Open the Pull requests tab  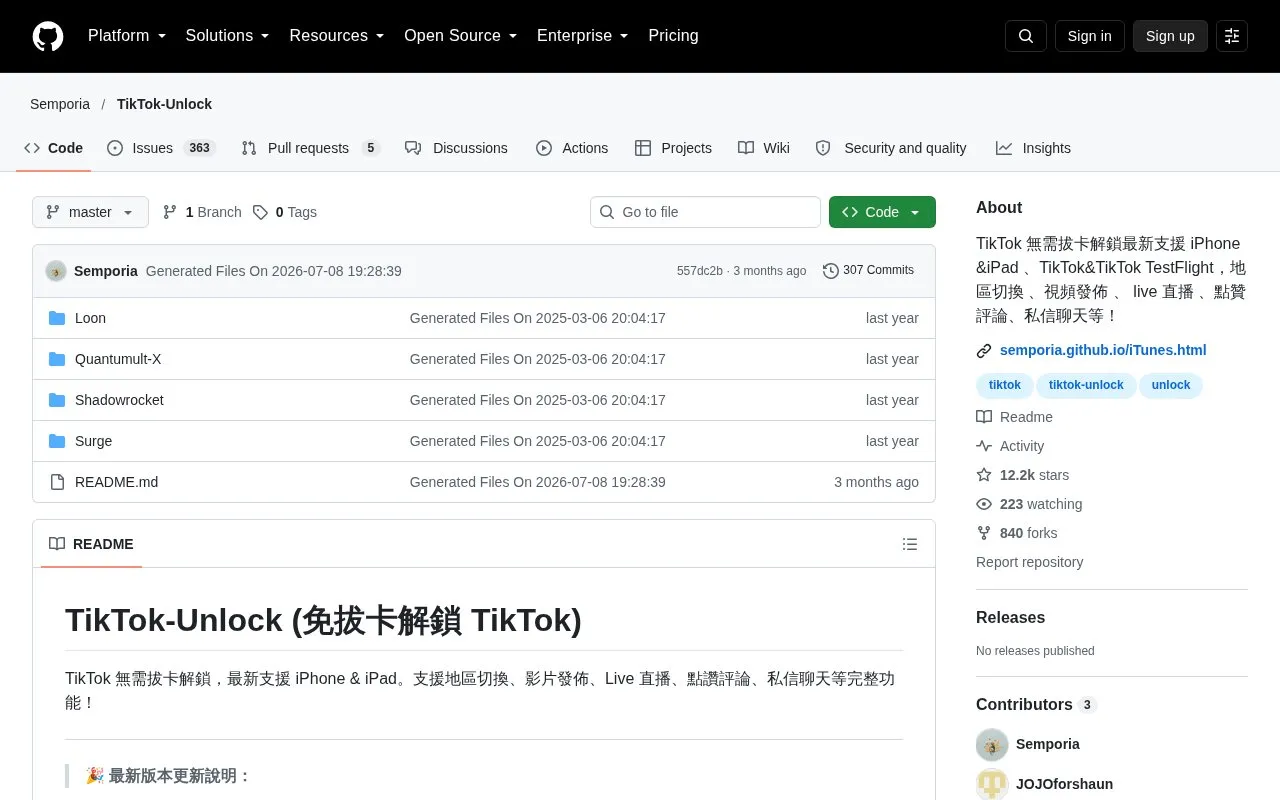pyautogui.click(x=311, y=148)
